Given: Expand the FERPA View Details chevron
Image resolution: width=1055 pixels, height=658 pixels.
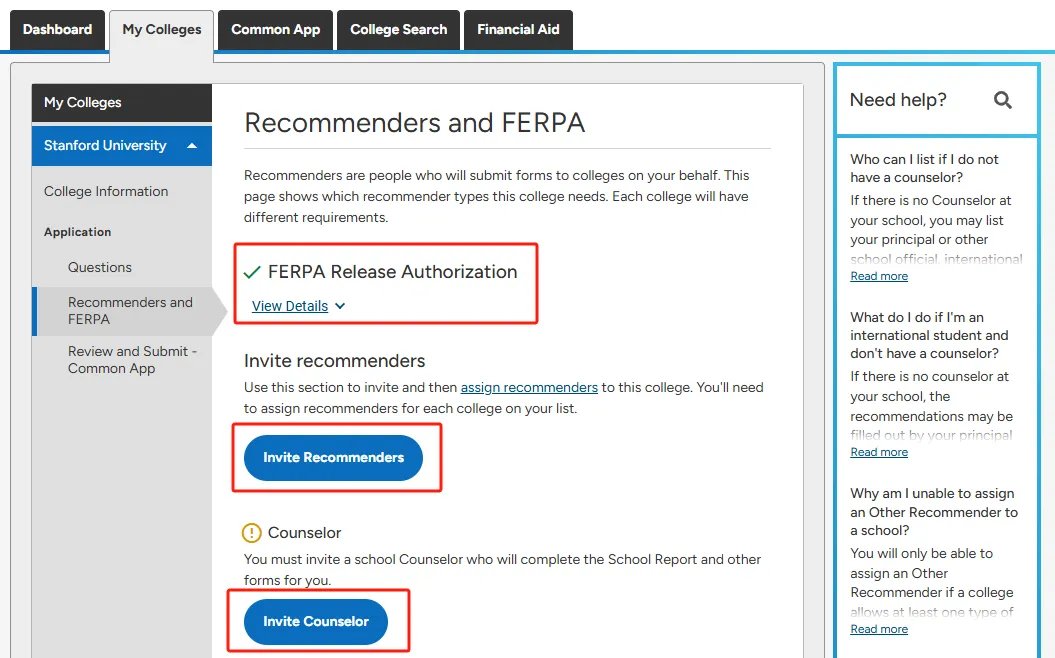Looking at the screenshot, I should [340, 306].
